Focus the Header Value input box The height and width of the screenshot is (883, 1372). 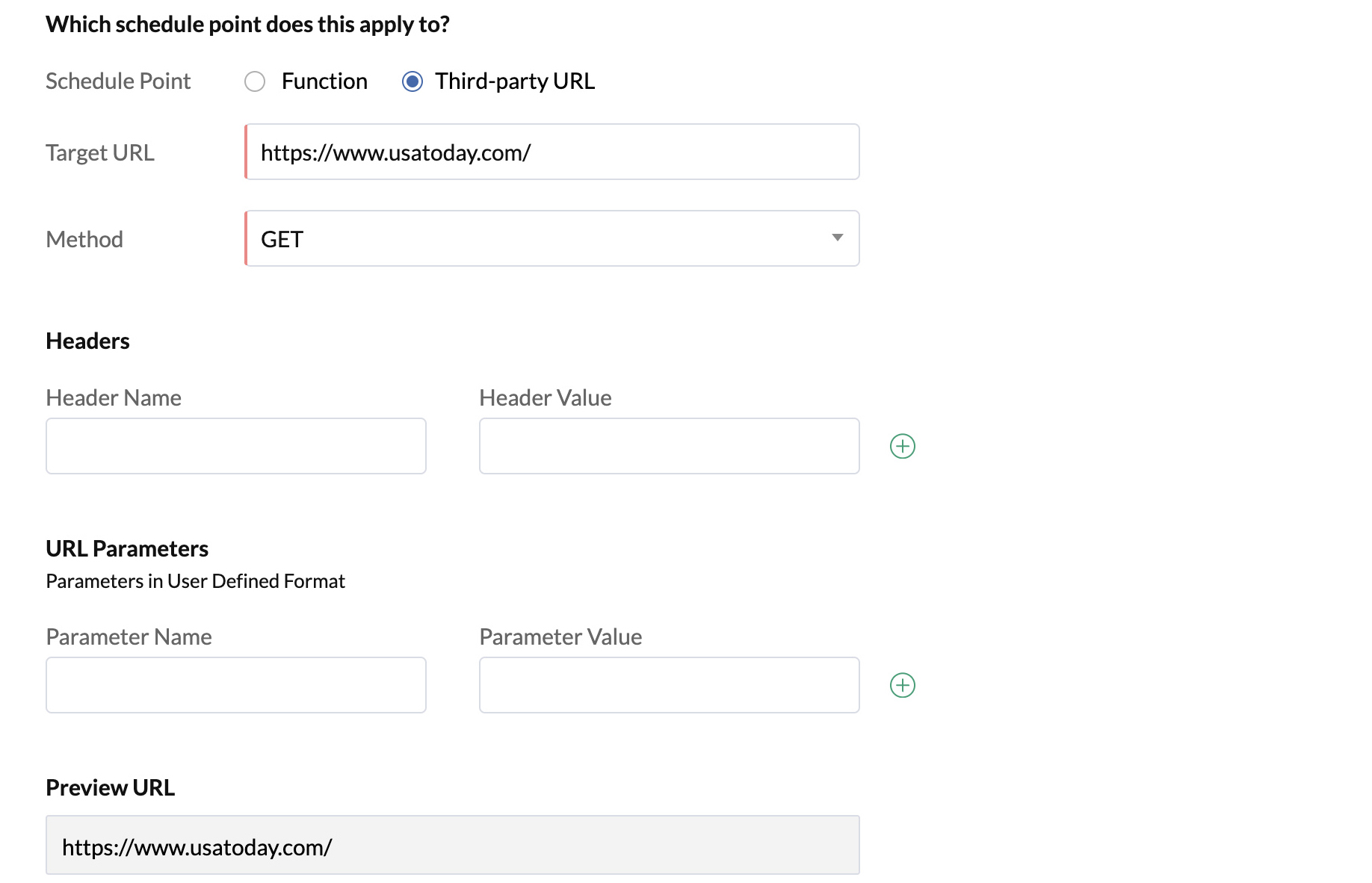point(669,446)
